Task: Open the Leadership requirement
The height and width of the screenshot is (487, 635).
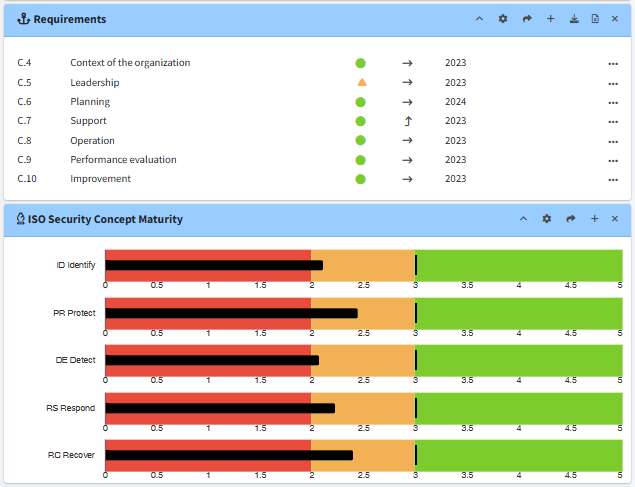Action: 95,83
